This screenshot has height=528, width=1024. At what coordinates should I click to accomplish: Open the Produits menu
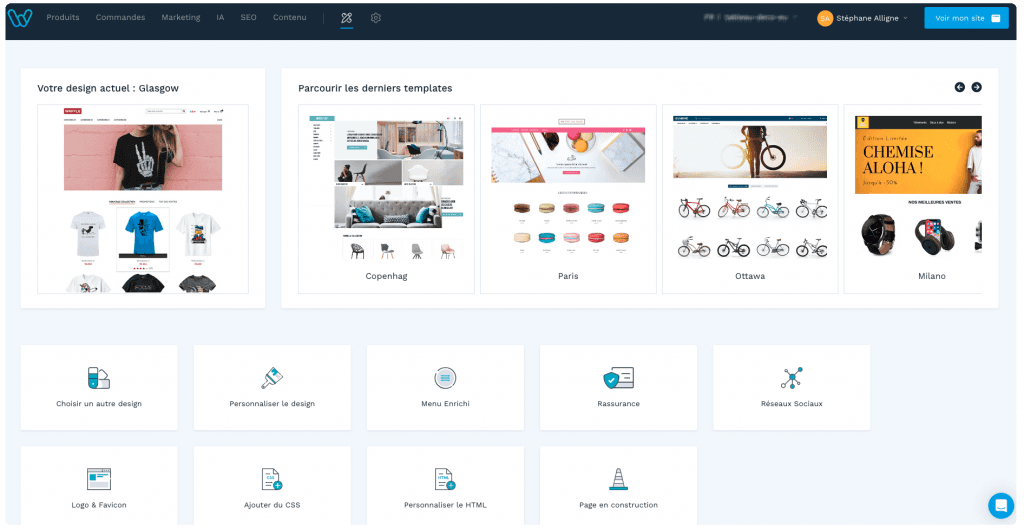pos(63,18)
